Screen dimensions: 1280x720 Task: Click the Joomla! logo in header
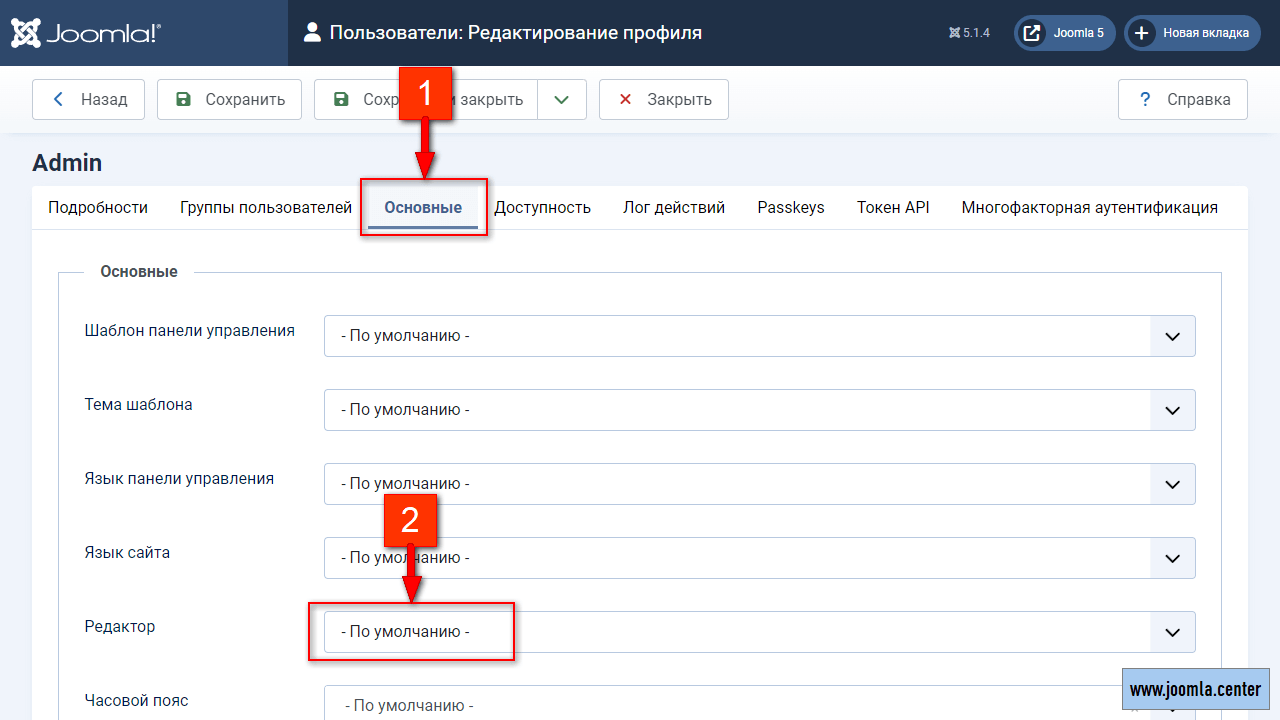coord(86,33)
